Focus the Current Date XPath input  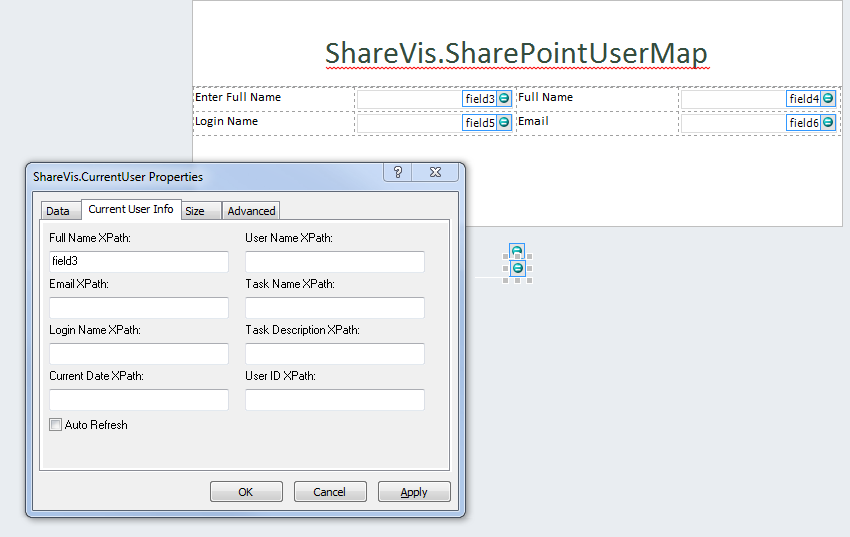[139, 399]
